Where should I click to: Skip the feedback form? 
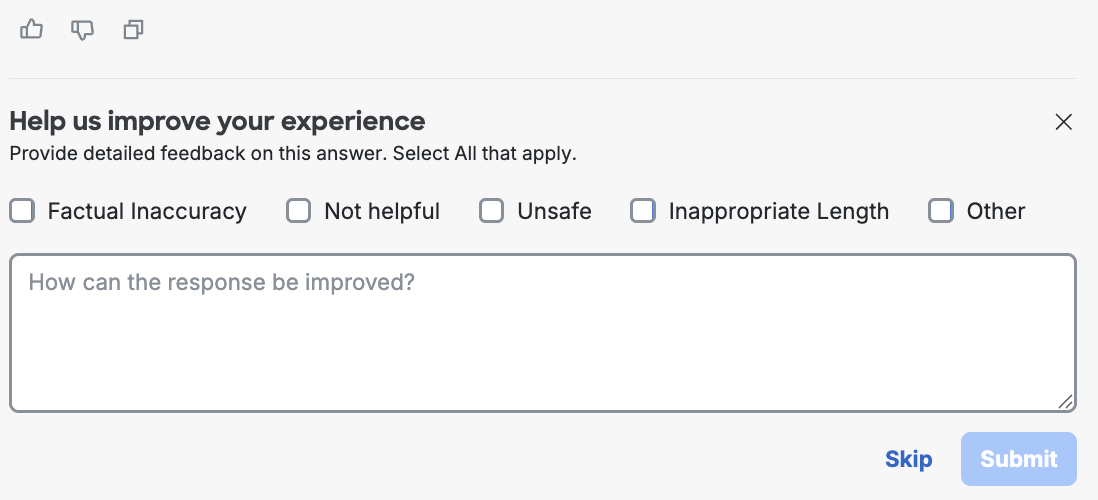click(908, 459)
